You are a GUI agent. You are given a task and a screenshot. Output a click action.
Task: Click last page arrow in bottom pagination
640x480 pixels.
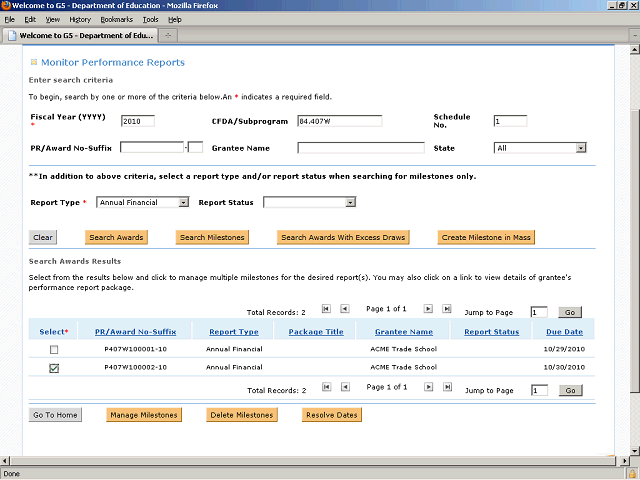tap(447, 388)
